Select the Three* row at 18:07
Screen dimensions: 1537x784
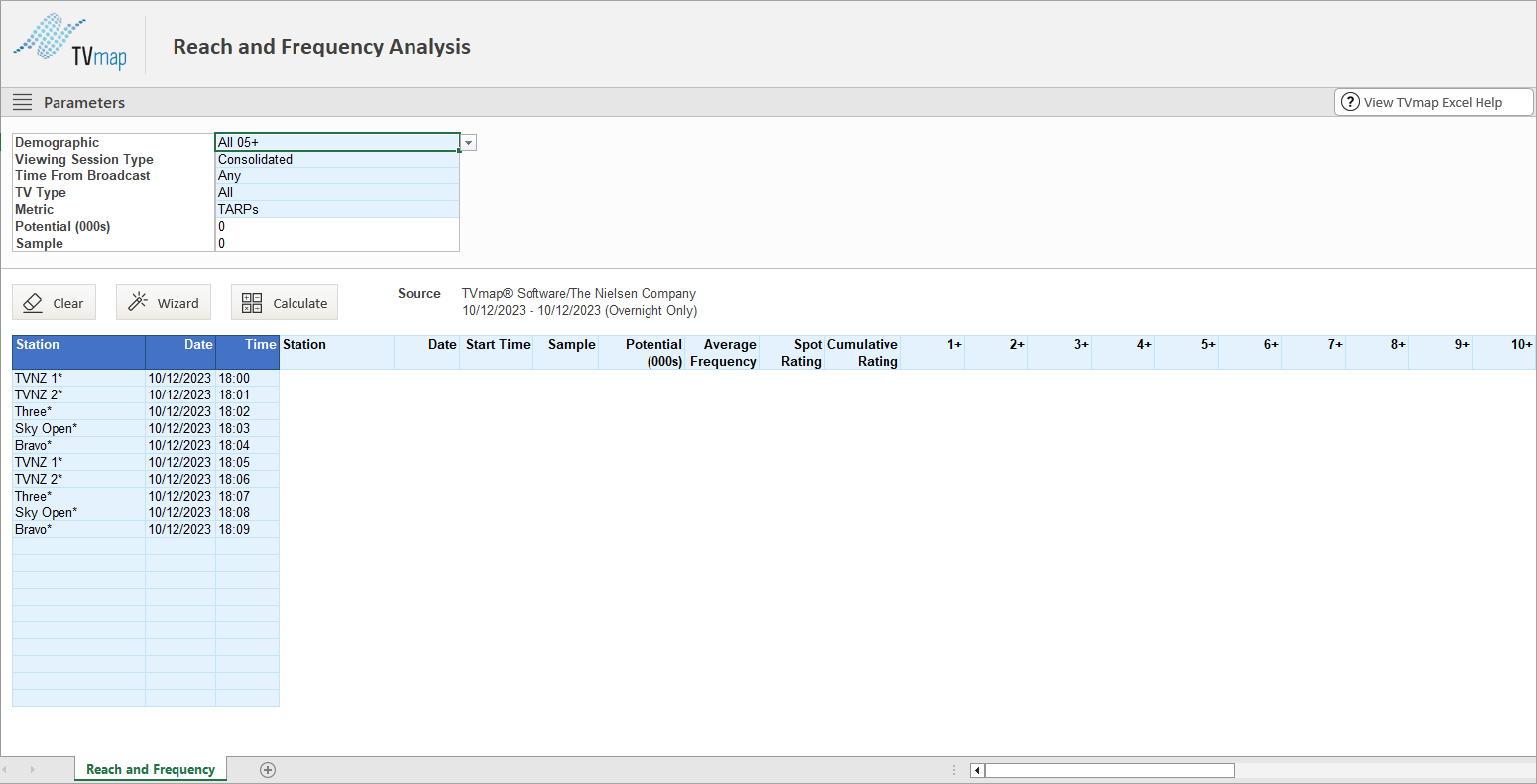146,496
